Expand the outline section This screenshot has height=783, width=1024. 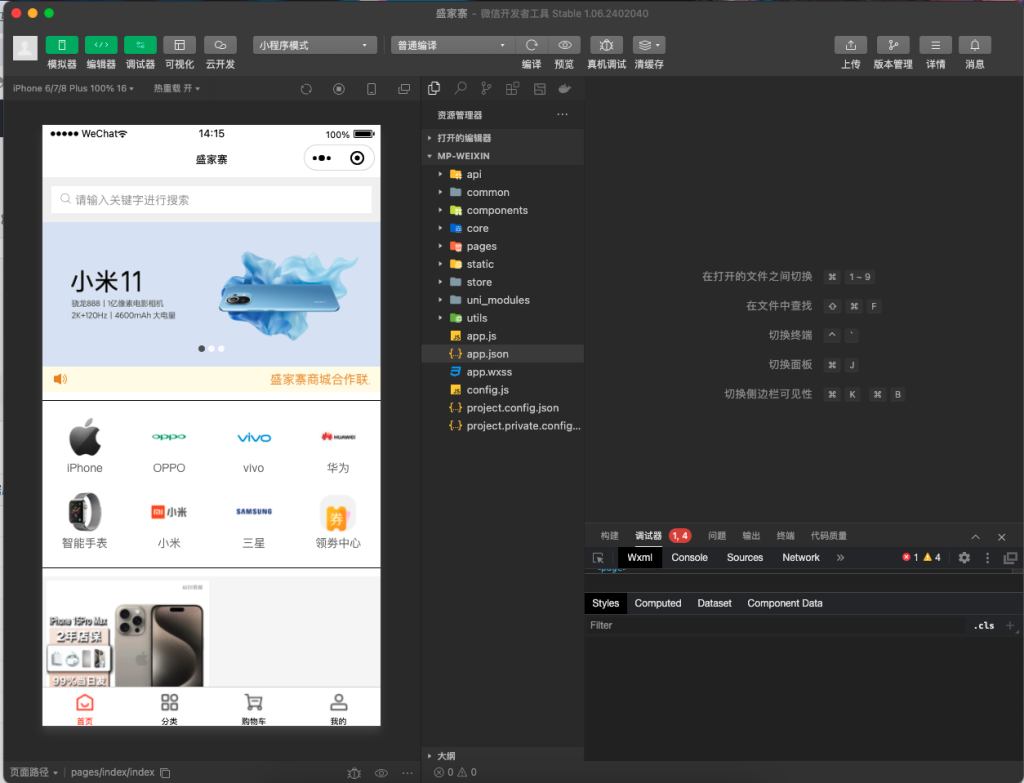tap(503, 756)
